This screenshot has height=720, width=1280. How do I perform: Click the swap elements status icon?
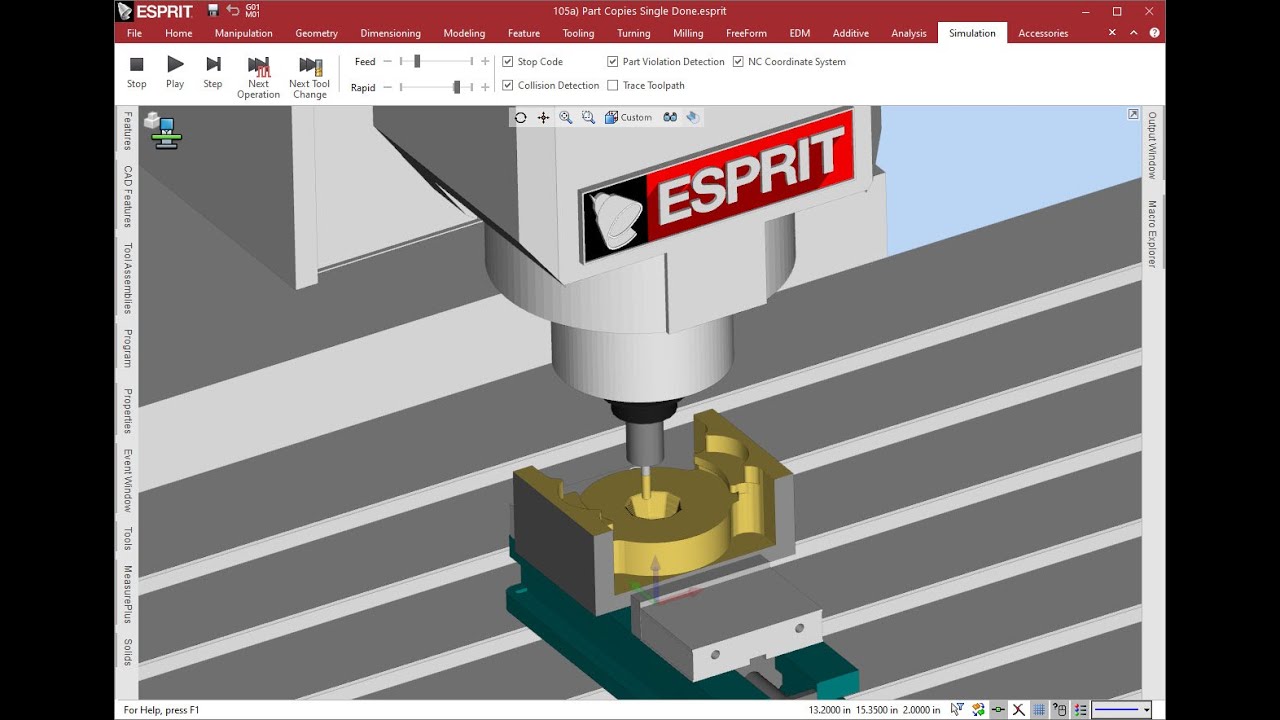[978, 710]
